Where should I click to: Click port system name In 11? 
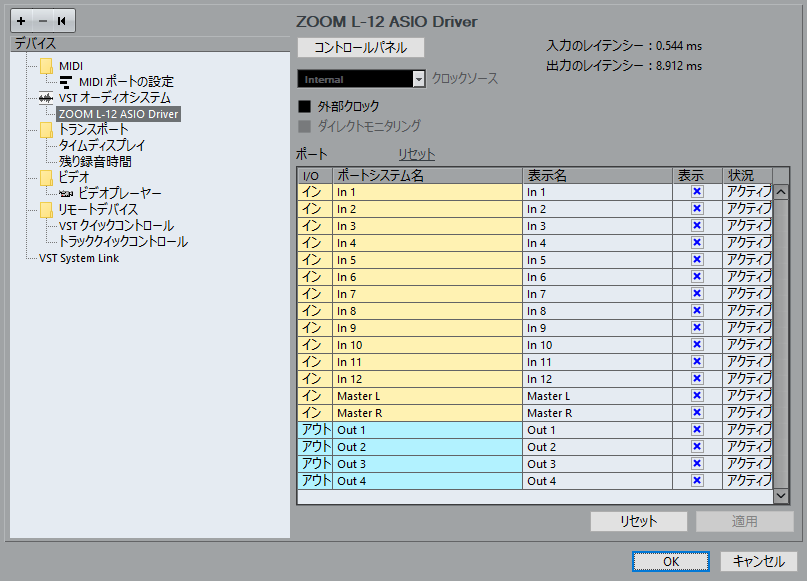(x=428, y=362)
